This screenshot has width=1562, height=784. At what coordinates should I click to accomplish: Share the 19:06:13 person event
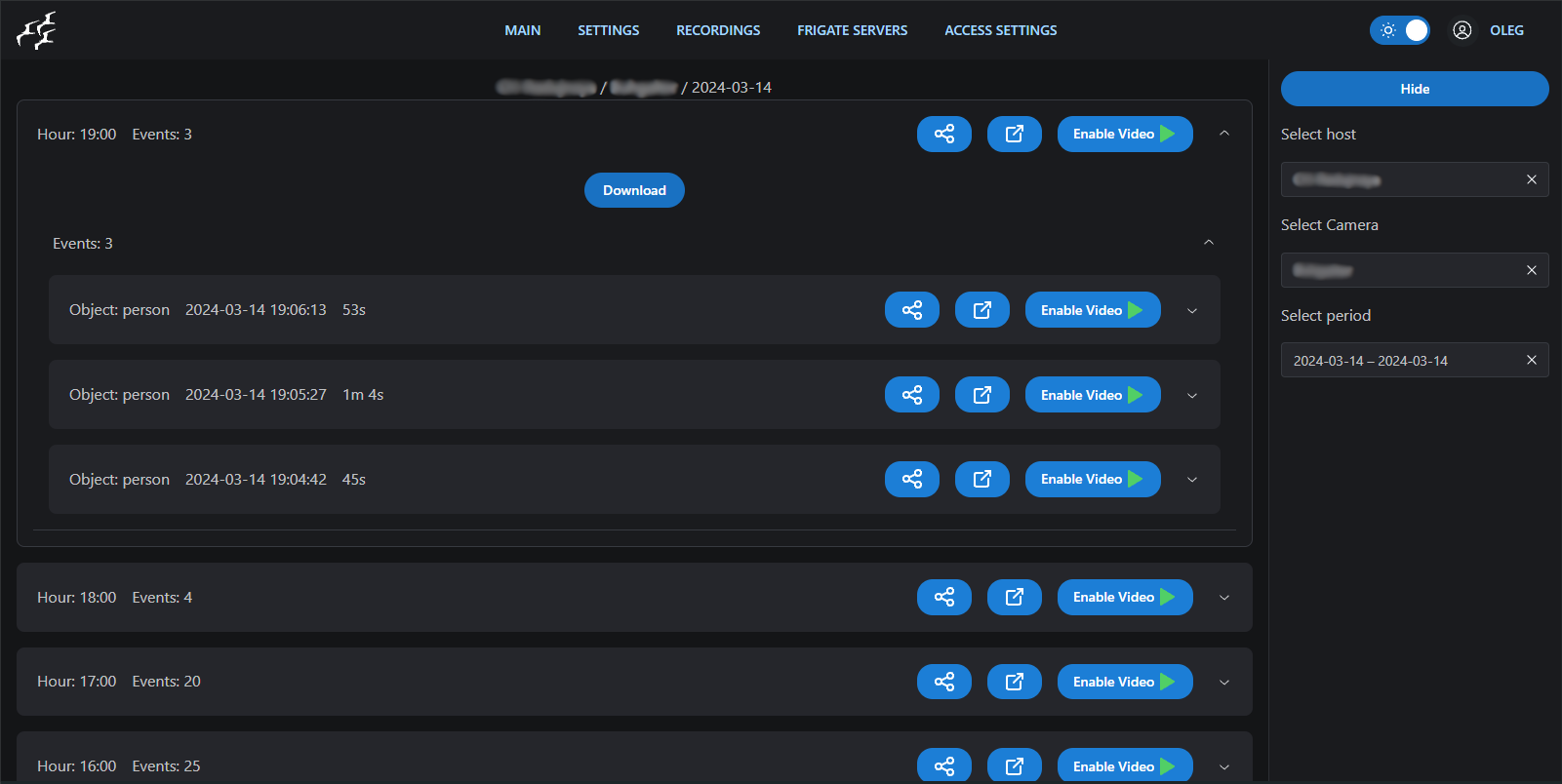[911, 310]
